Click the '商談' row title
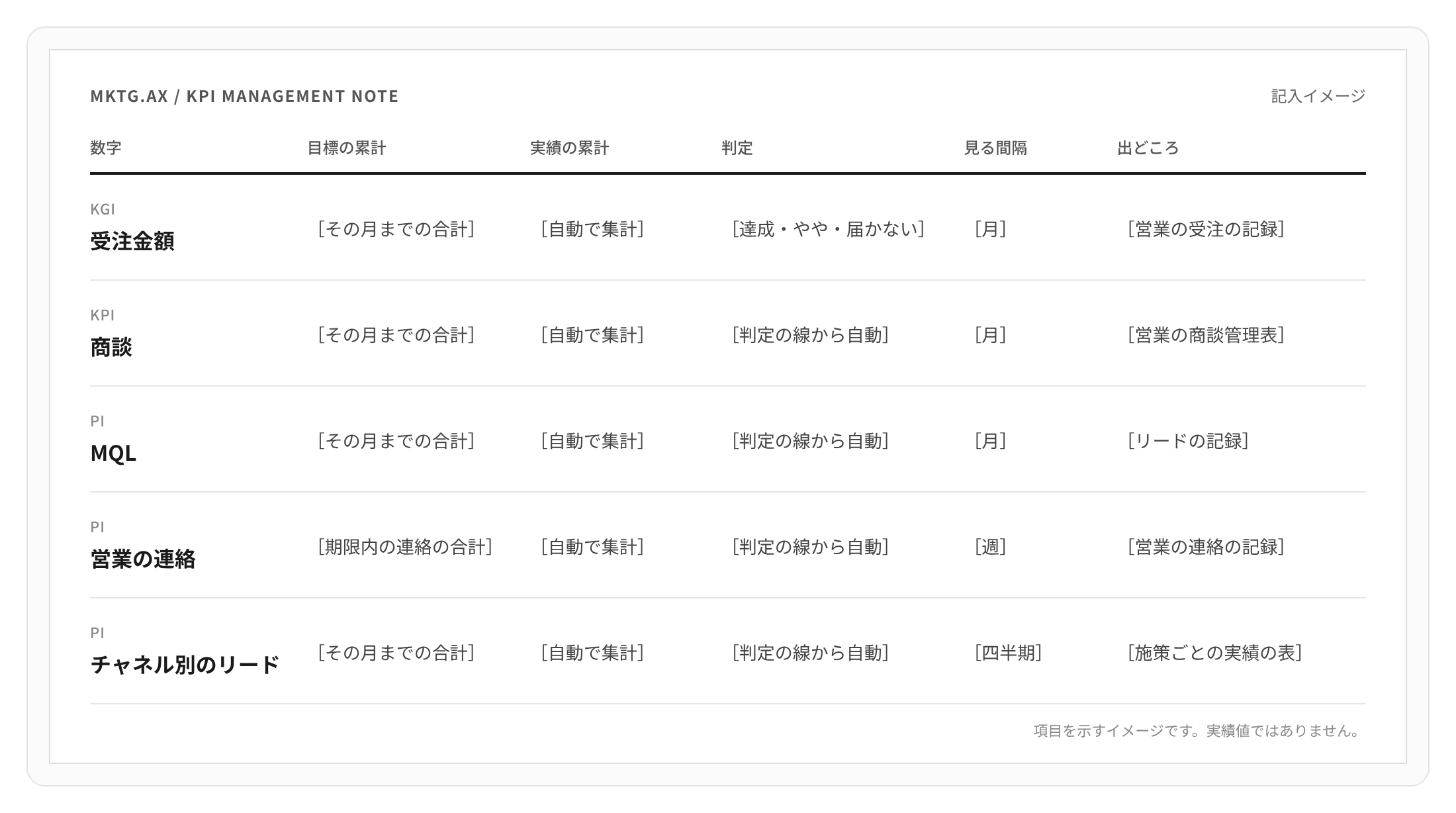 pyautogui.click(x=111, y=347)
